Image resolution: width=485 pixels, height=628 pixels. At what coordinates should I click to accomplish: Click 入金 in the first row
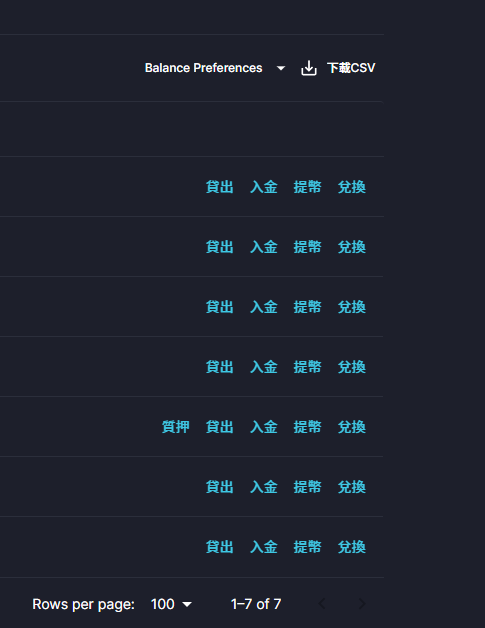[x=264, y=187]
